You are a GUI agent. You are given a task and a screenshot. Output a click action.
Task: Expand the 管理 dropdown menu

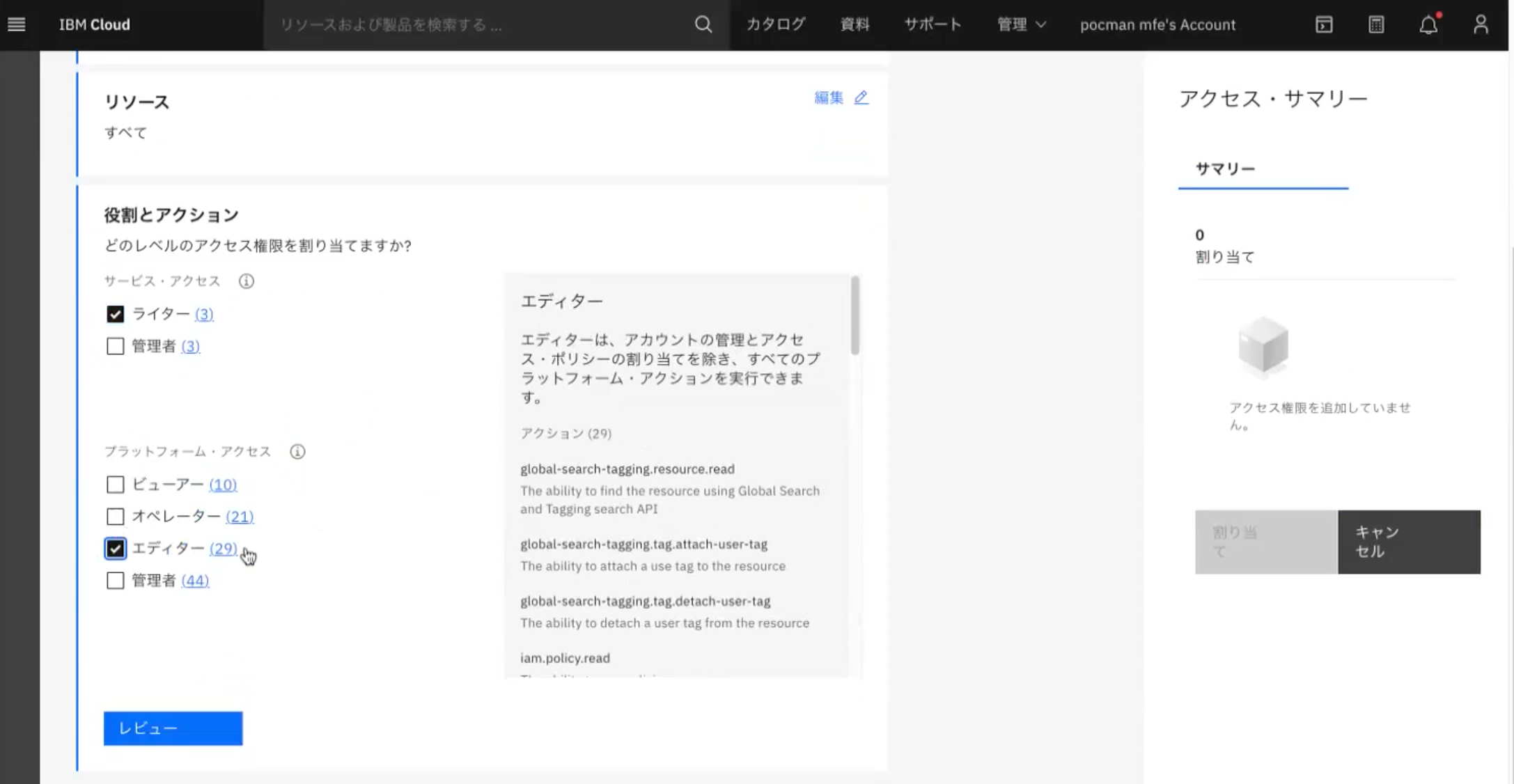[1021, 24]
